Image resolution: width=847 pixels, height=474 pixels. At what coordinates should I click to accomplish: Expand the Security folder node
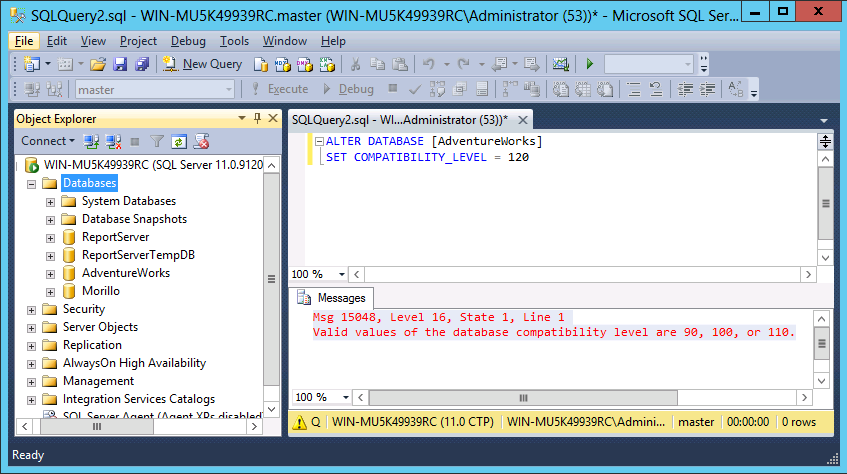click(x=31, y=310)
